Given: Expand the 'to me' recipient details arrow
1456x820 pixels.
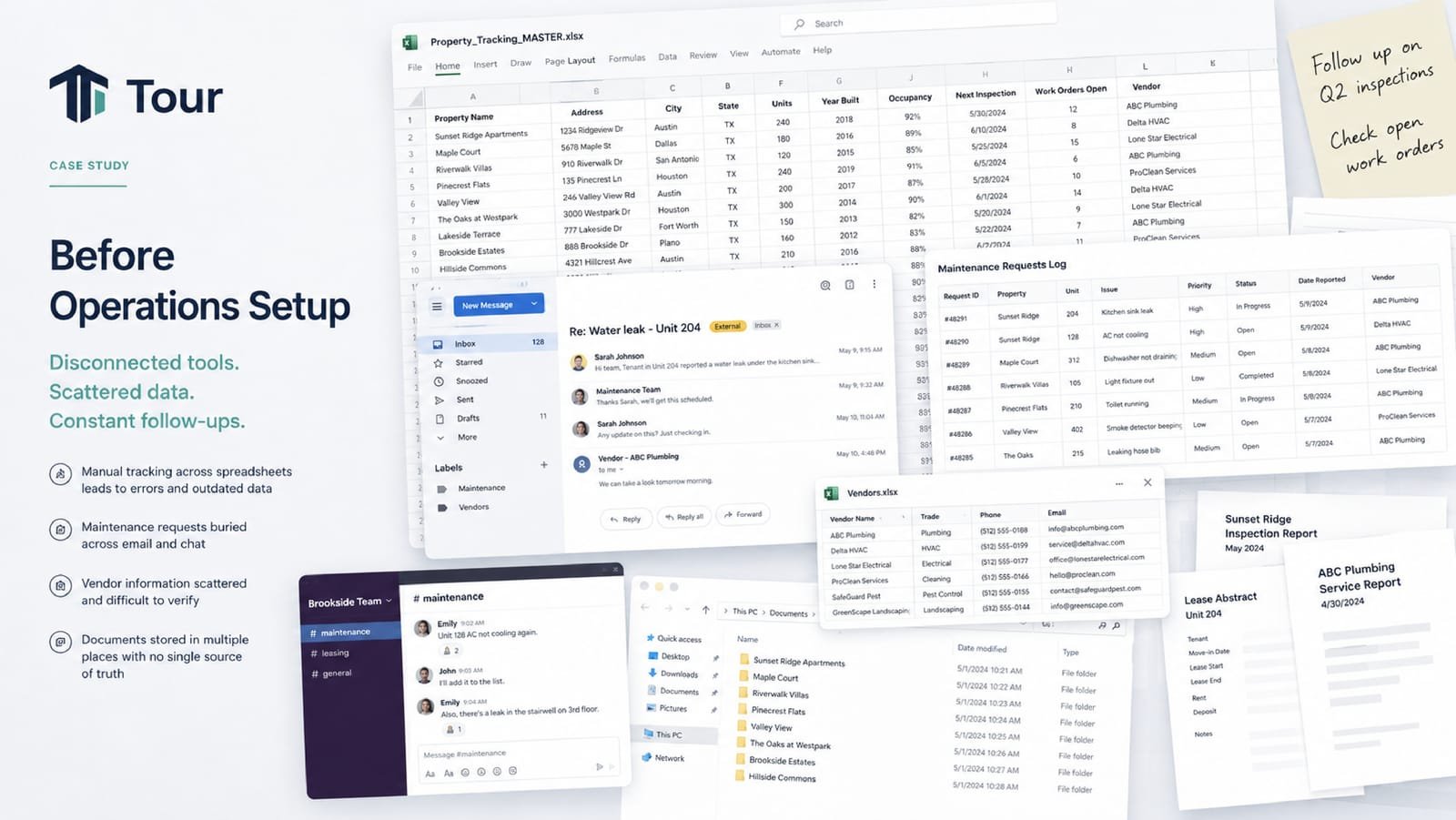Looking at the screenshot, I should click(x=622, y=470).
